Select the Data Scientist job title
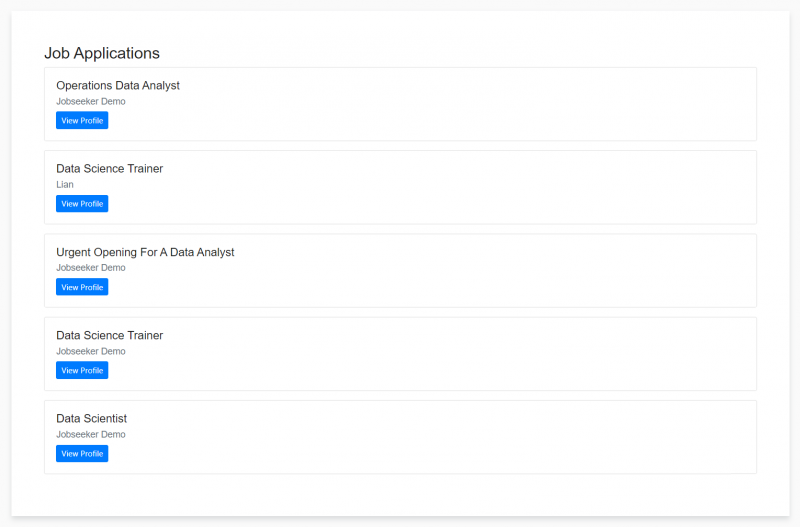 click(x=91, y=419)
